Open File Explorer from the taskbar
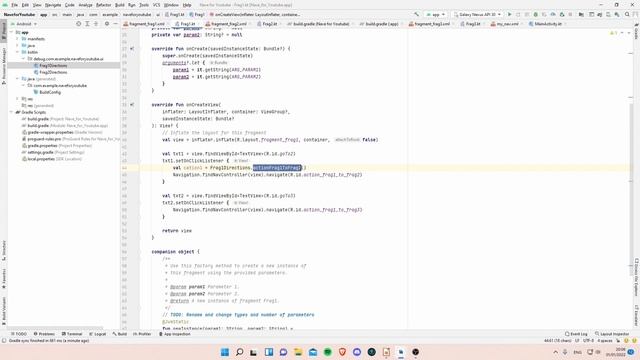 coord(298,352)
